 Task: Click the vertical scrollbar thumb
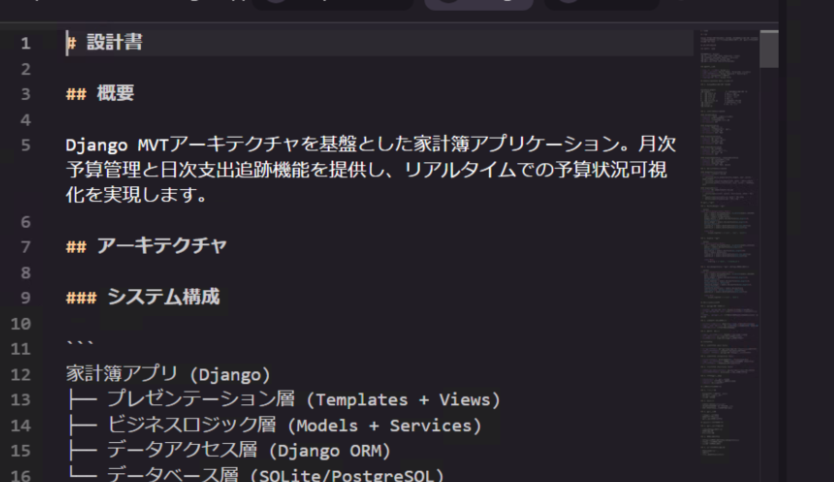769,49
